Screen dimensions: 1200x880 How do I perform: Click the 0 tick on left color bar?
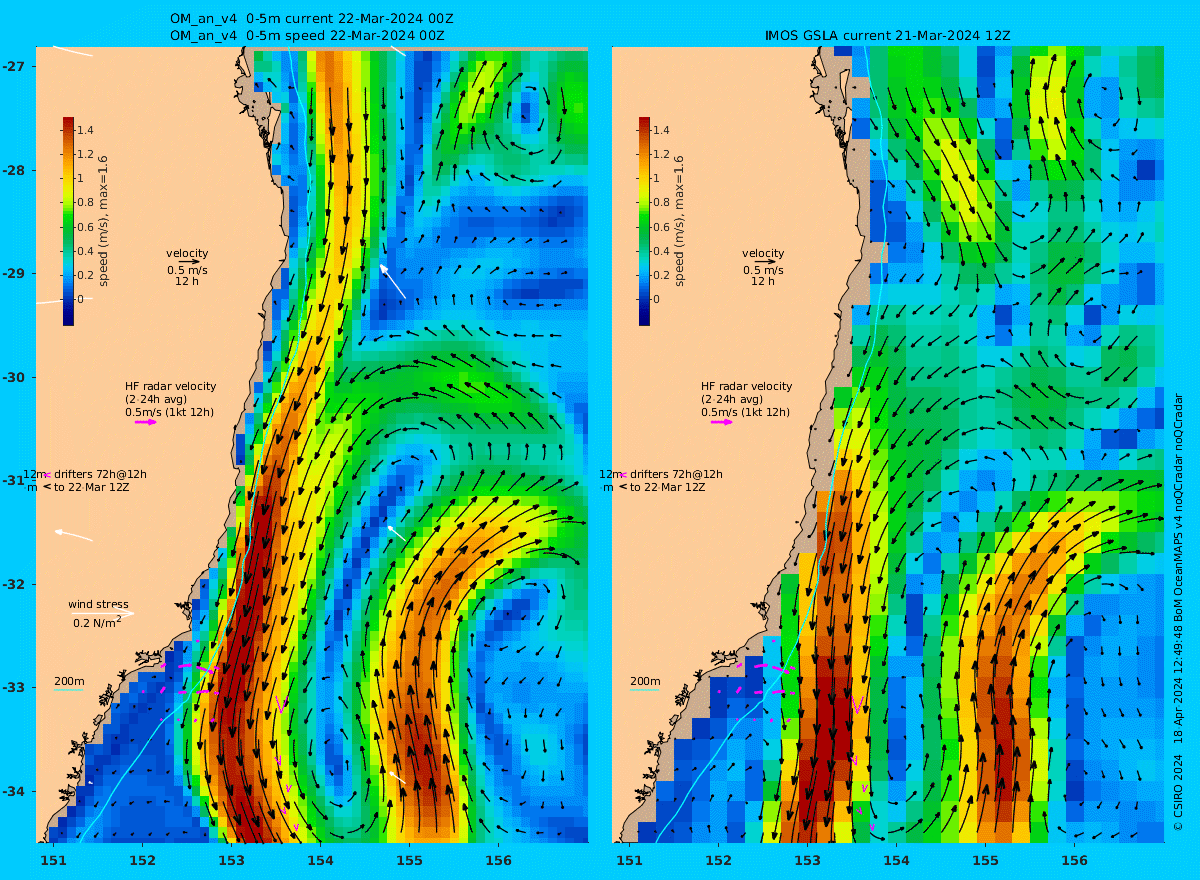[x=81, y=299]
